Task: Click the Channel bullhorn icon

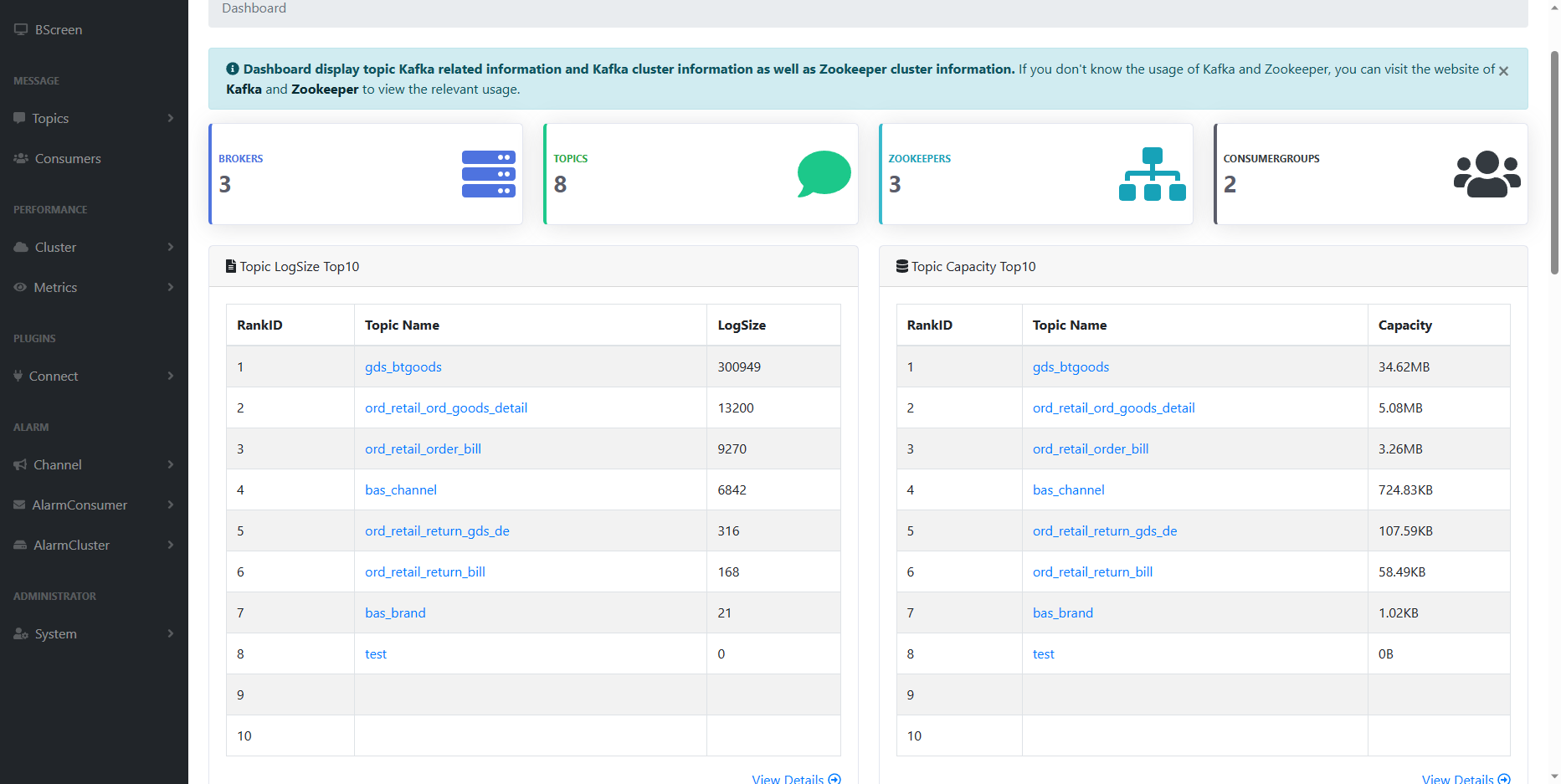Action: (20, 464)
